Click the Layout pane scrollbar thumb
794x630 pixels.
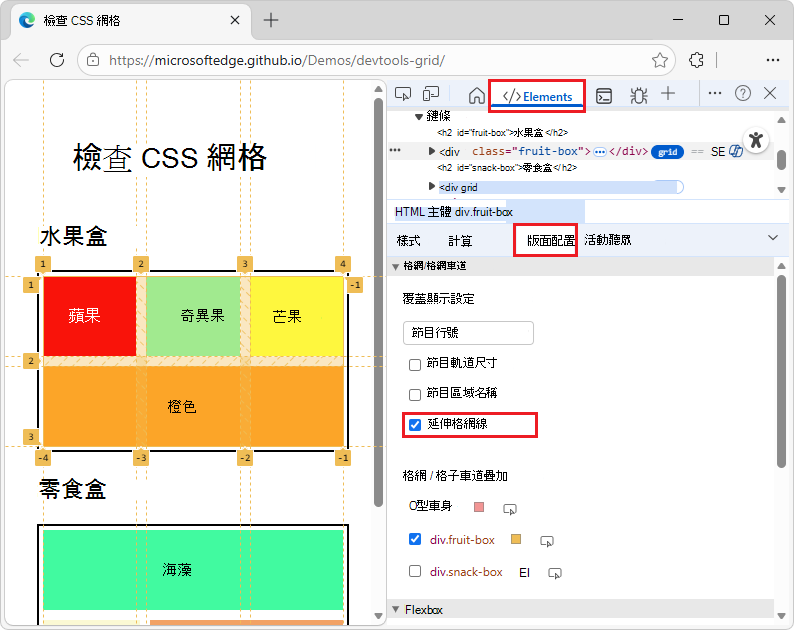pos(781,371)
